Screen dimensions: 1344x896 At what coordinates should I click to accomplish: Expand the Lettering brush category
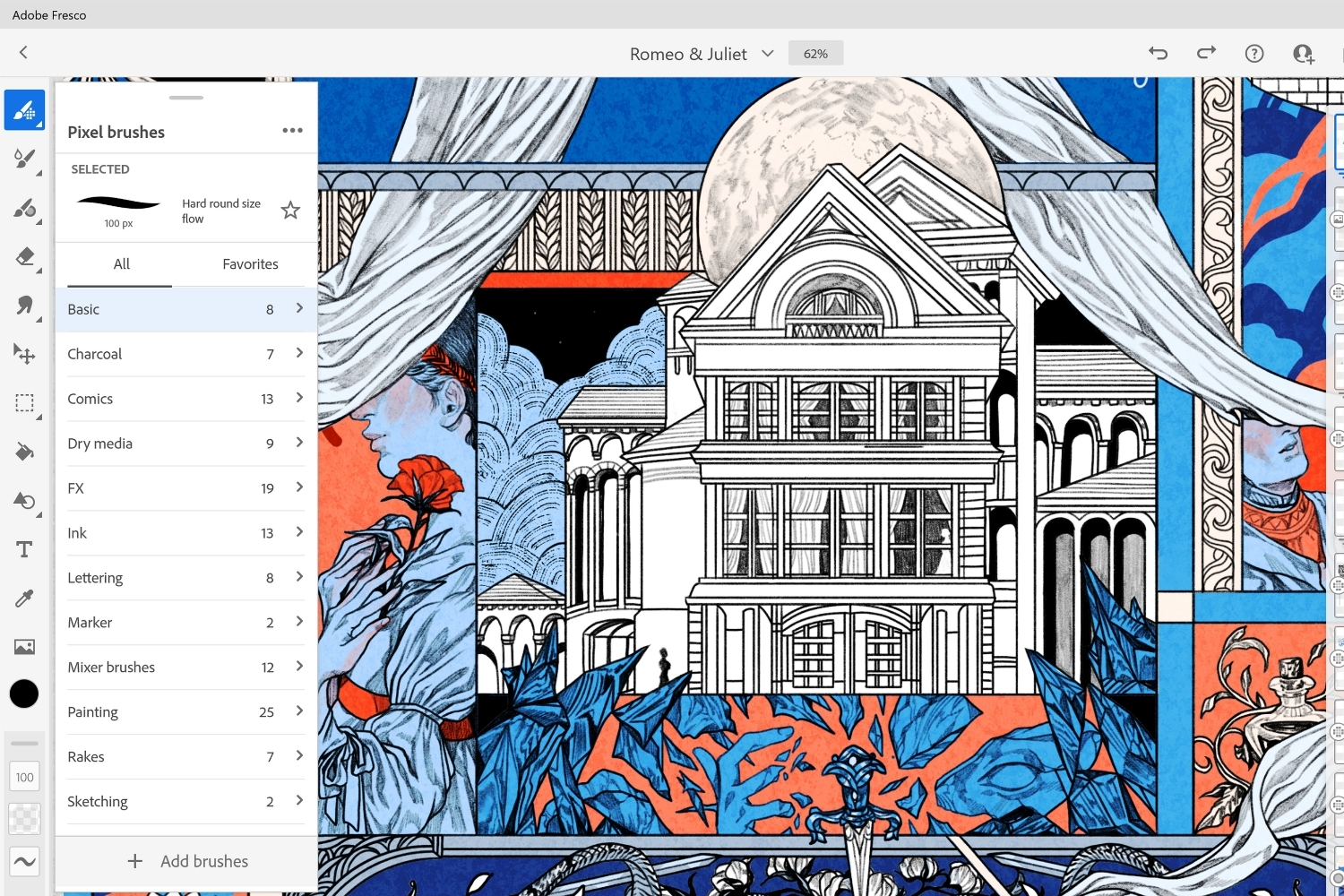(186, 578)
